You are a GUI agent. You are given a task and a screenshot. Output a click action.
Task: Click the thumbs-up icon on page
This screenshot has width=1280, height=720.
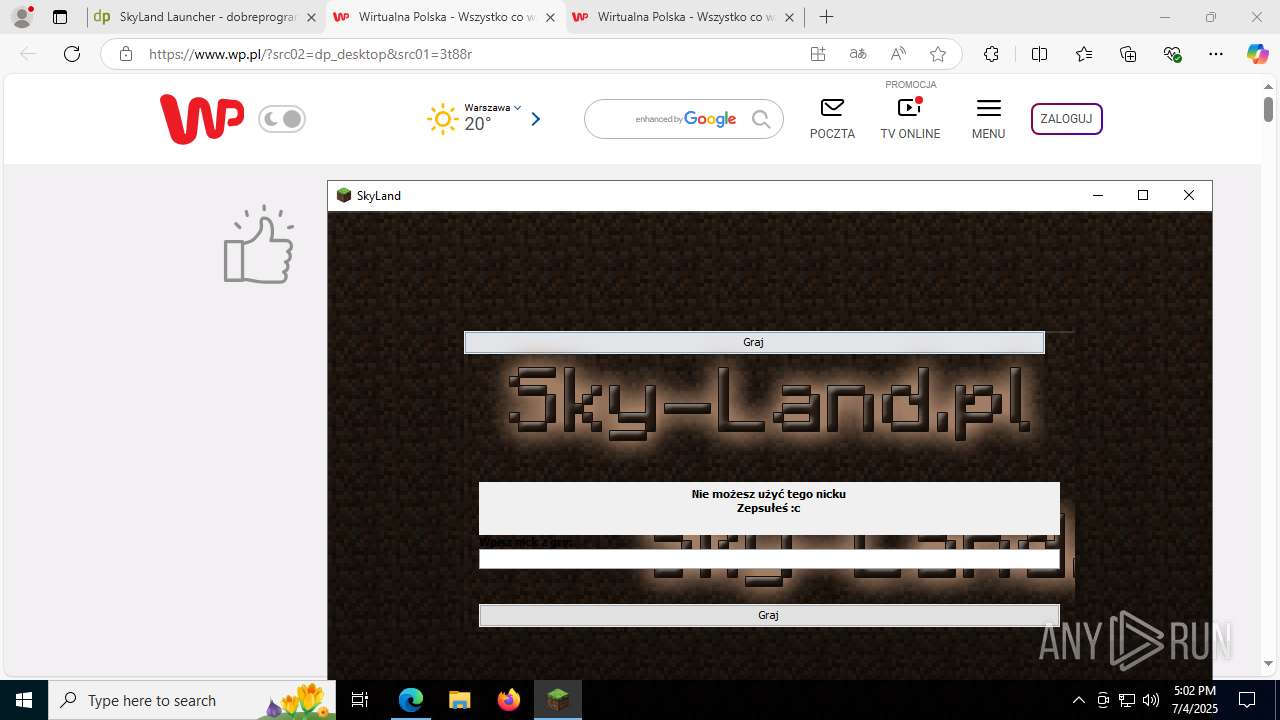pos(259,245)
